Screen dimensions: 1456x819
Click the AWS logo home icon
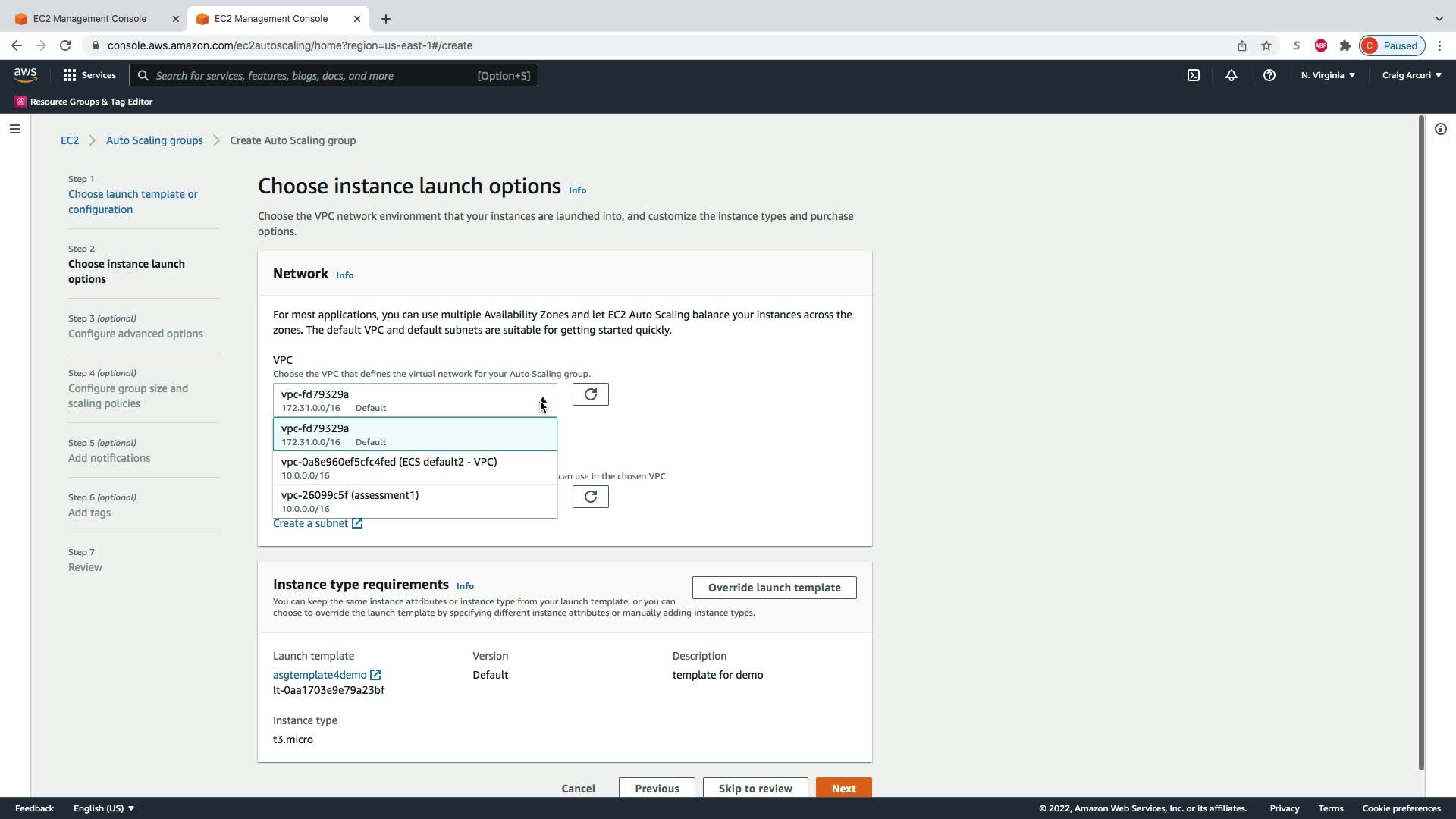click(x=25, y=74)
